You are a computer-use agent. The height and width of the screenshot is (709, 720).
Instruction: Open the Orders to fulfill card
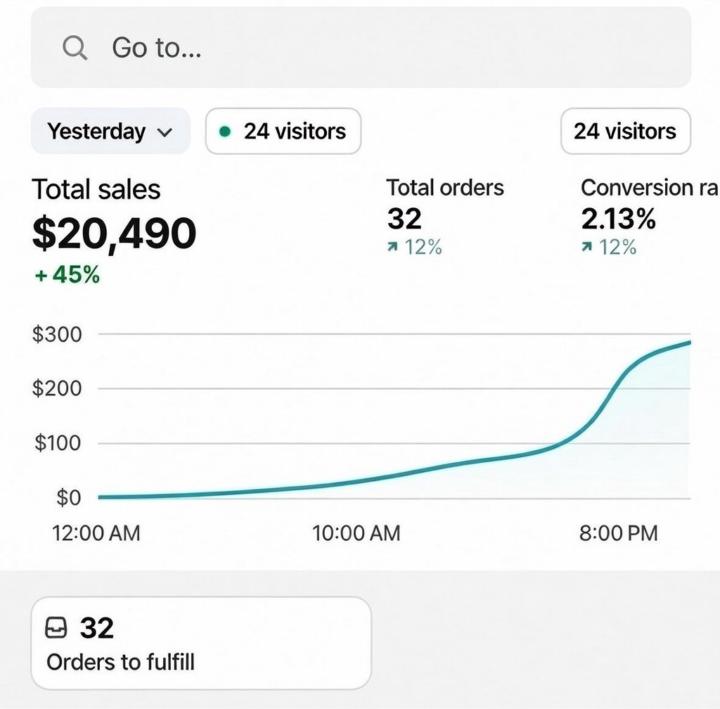[x=200, y=643]
